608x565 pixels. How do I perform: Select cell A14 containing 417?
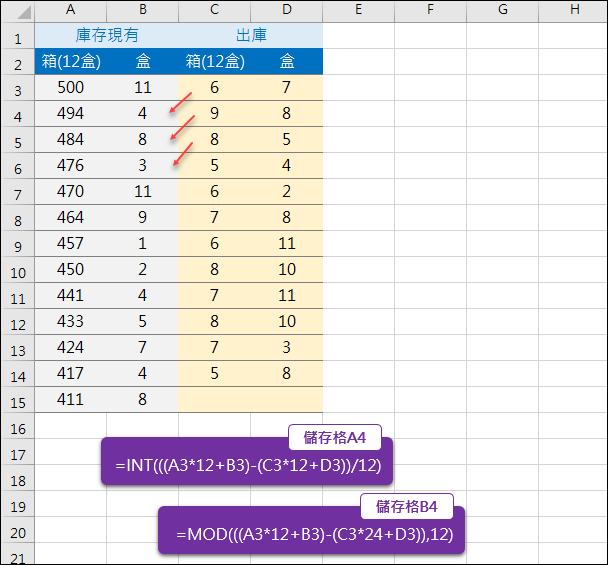pos(71,373)
